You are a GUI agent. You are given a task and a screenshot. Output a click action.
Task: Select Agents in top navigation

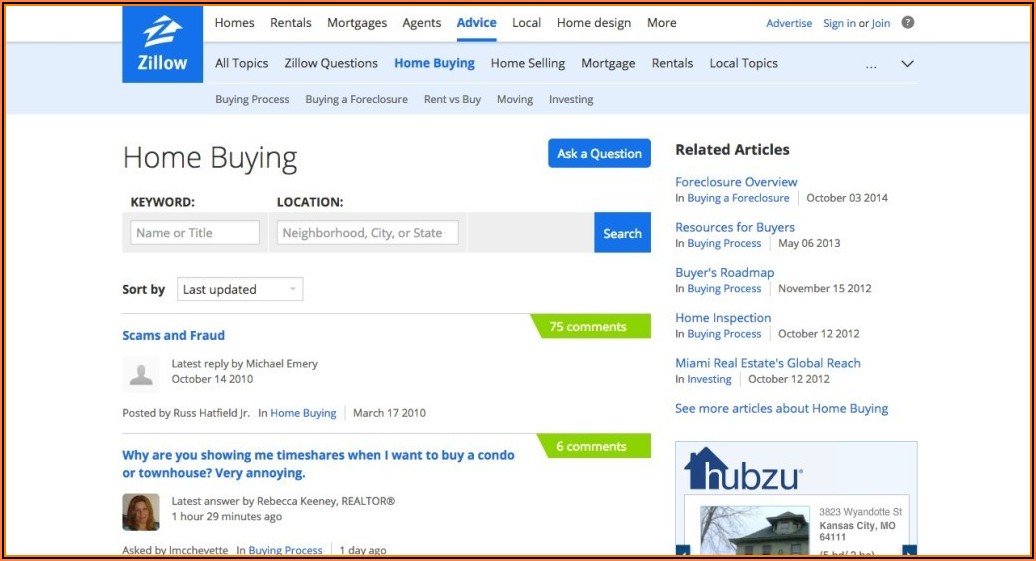coord(422,22)
